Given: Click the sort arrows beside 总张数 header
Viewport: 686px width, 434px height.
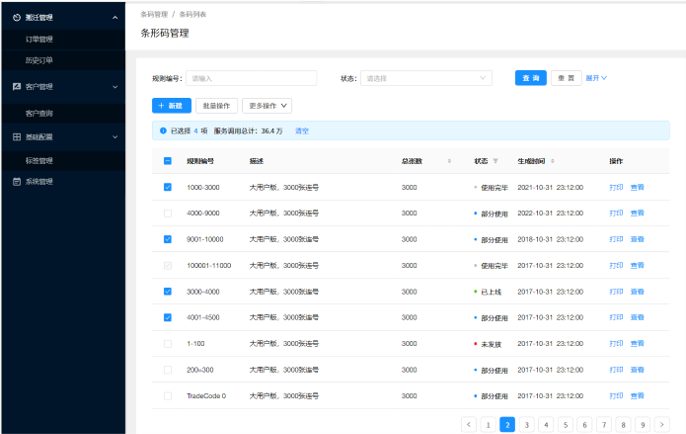Looking at the screenshot, I should click(449, 161).
